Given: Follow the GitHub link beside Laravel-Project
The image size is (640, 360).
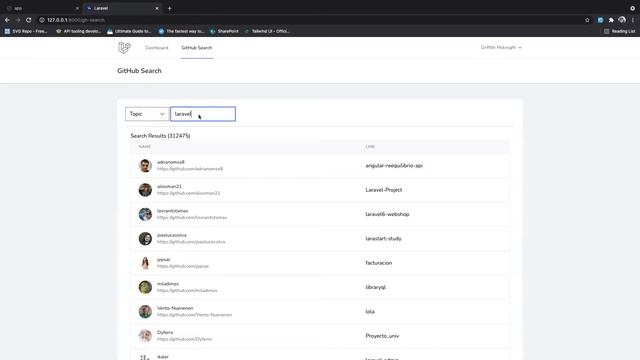Looking at the screenshot, I should [188, 193].
